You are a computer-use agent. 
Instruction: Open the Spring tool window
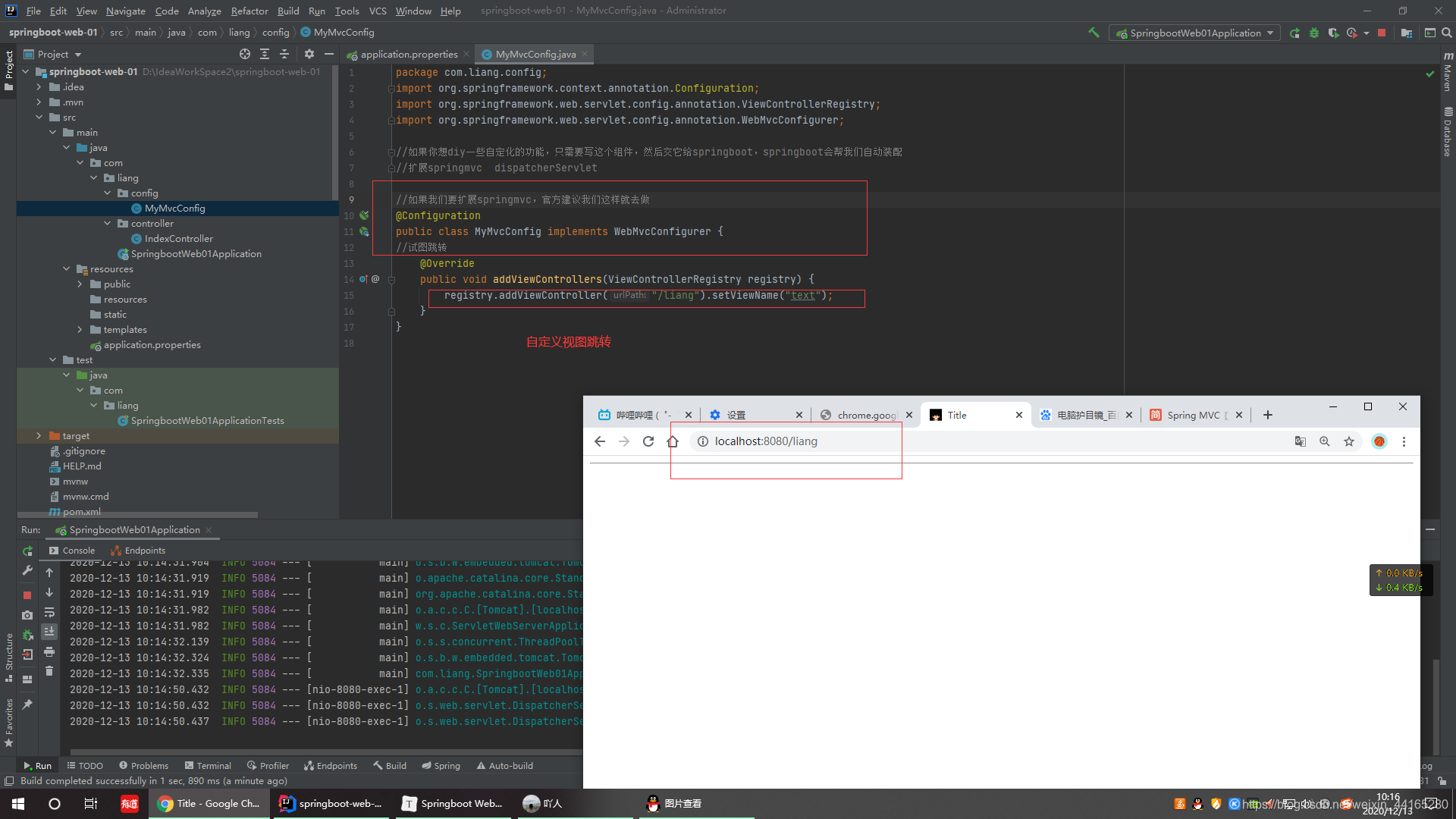pyautogui.click(x=441, y=766)
